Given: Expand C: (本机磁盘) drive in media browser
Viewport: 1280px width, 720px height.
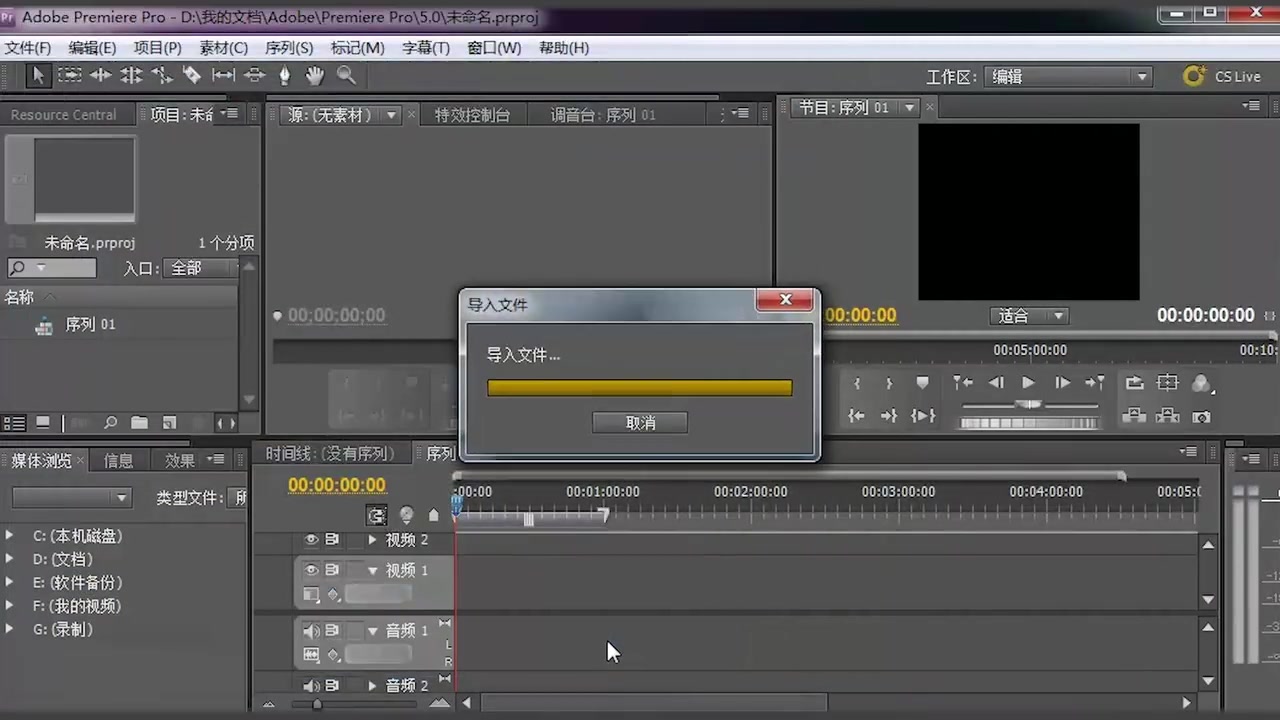Looking at the screenshot, I should (x=10, y=536).
